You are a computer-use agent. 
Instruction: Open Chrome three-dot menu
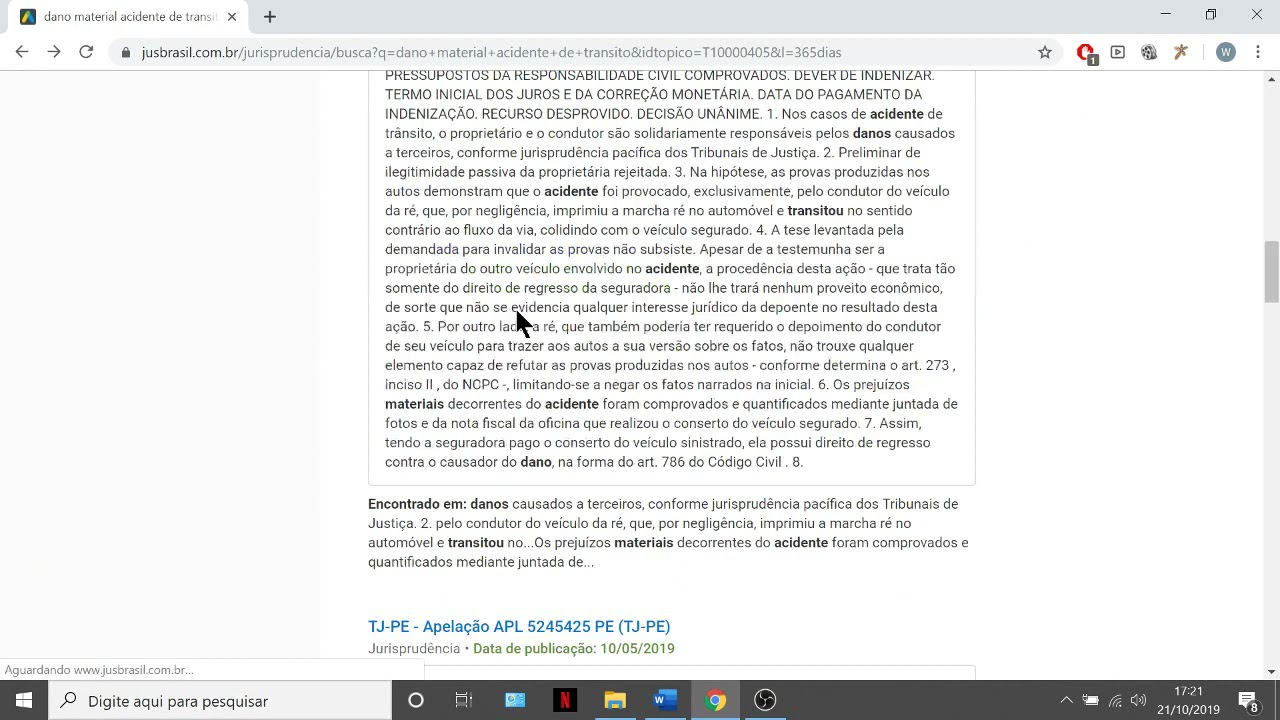(1257, 52)
